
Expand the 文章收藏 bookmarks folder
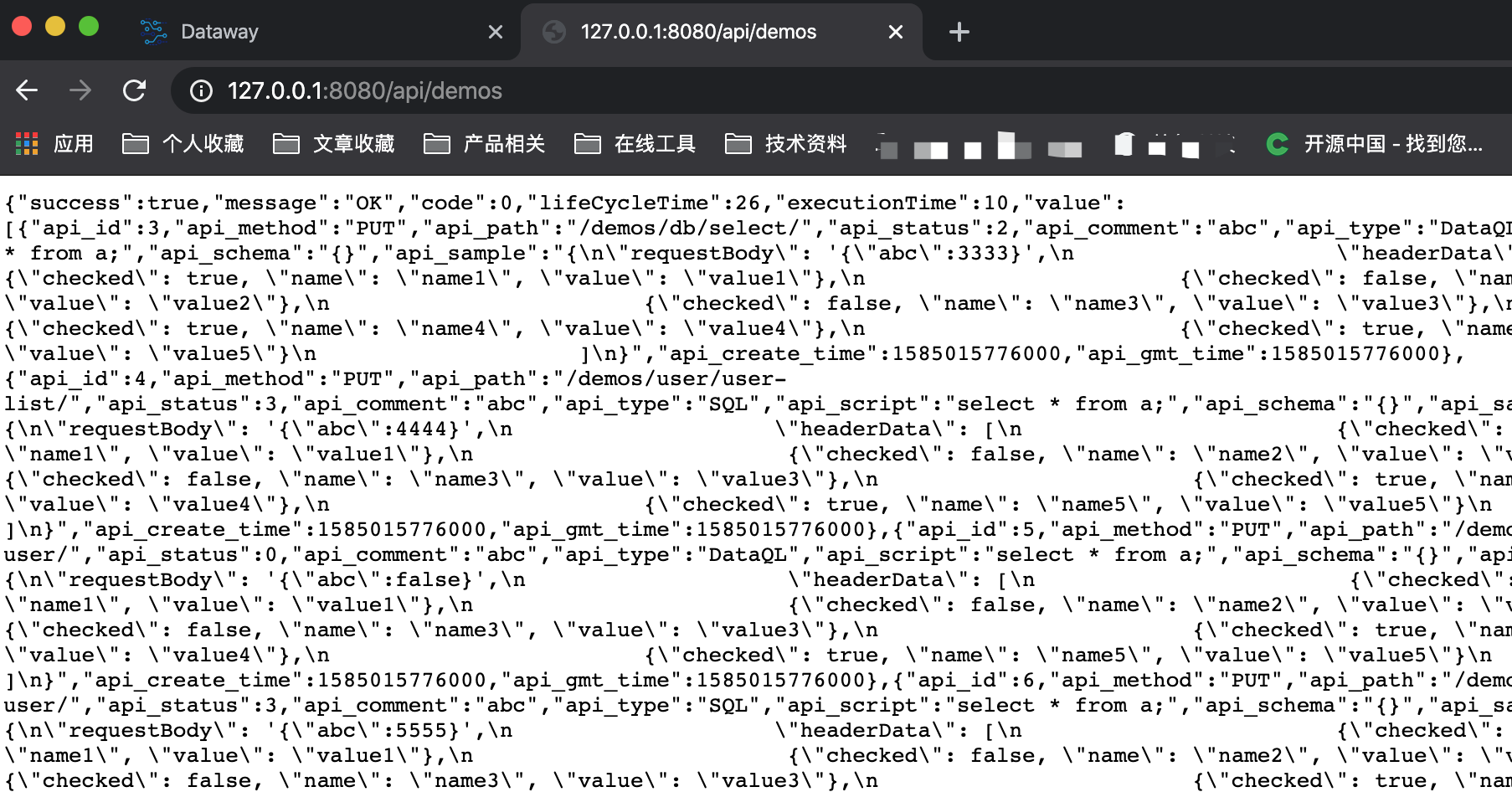coord(285,144)
